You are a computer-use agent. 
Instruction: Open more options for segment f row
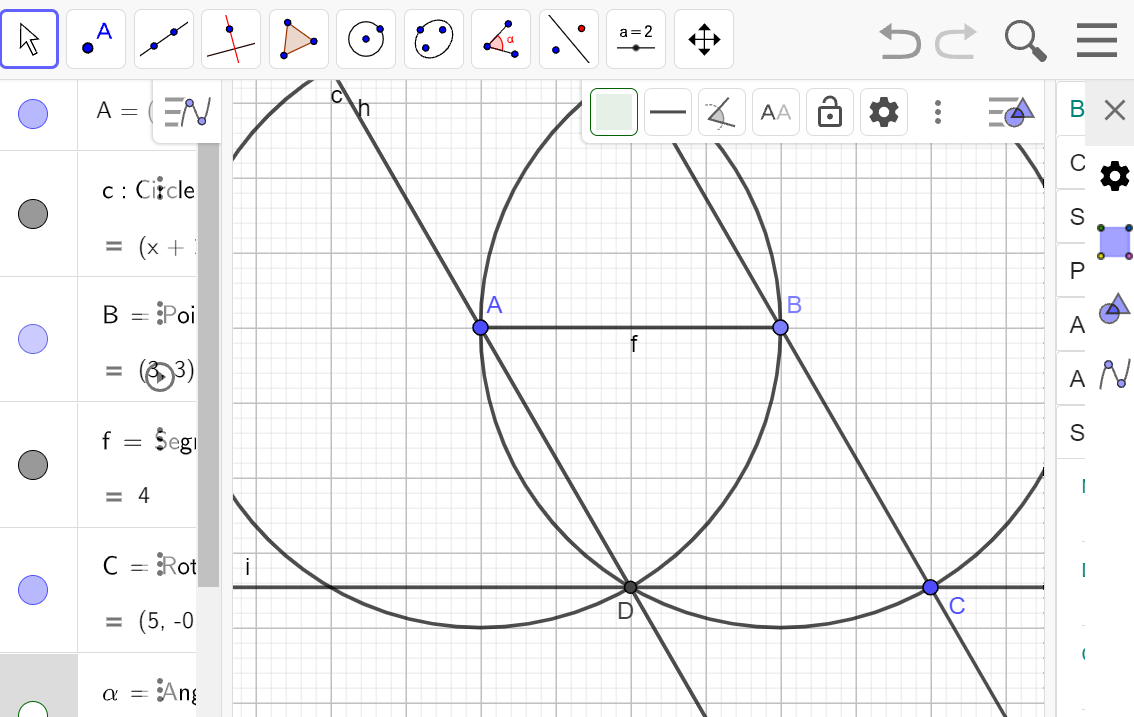click(160, 439)
